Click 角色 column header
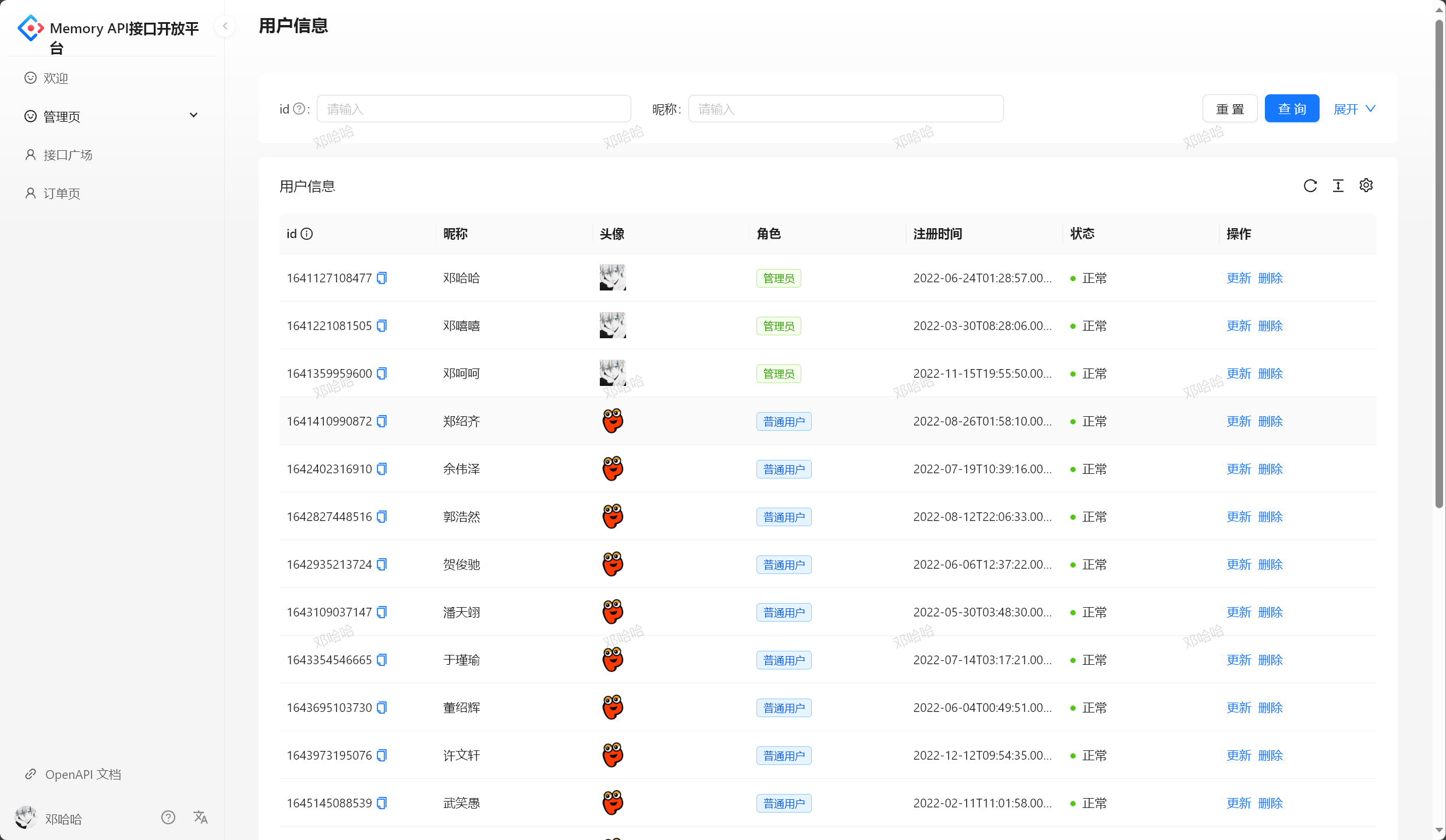Viewport: 1446px width, 840px height. pos(769,234)
